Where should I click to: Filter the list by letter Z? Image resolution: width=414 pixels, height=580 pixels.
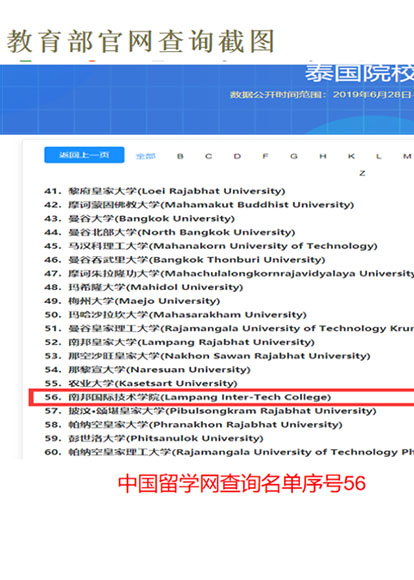coord(362,173)
